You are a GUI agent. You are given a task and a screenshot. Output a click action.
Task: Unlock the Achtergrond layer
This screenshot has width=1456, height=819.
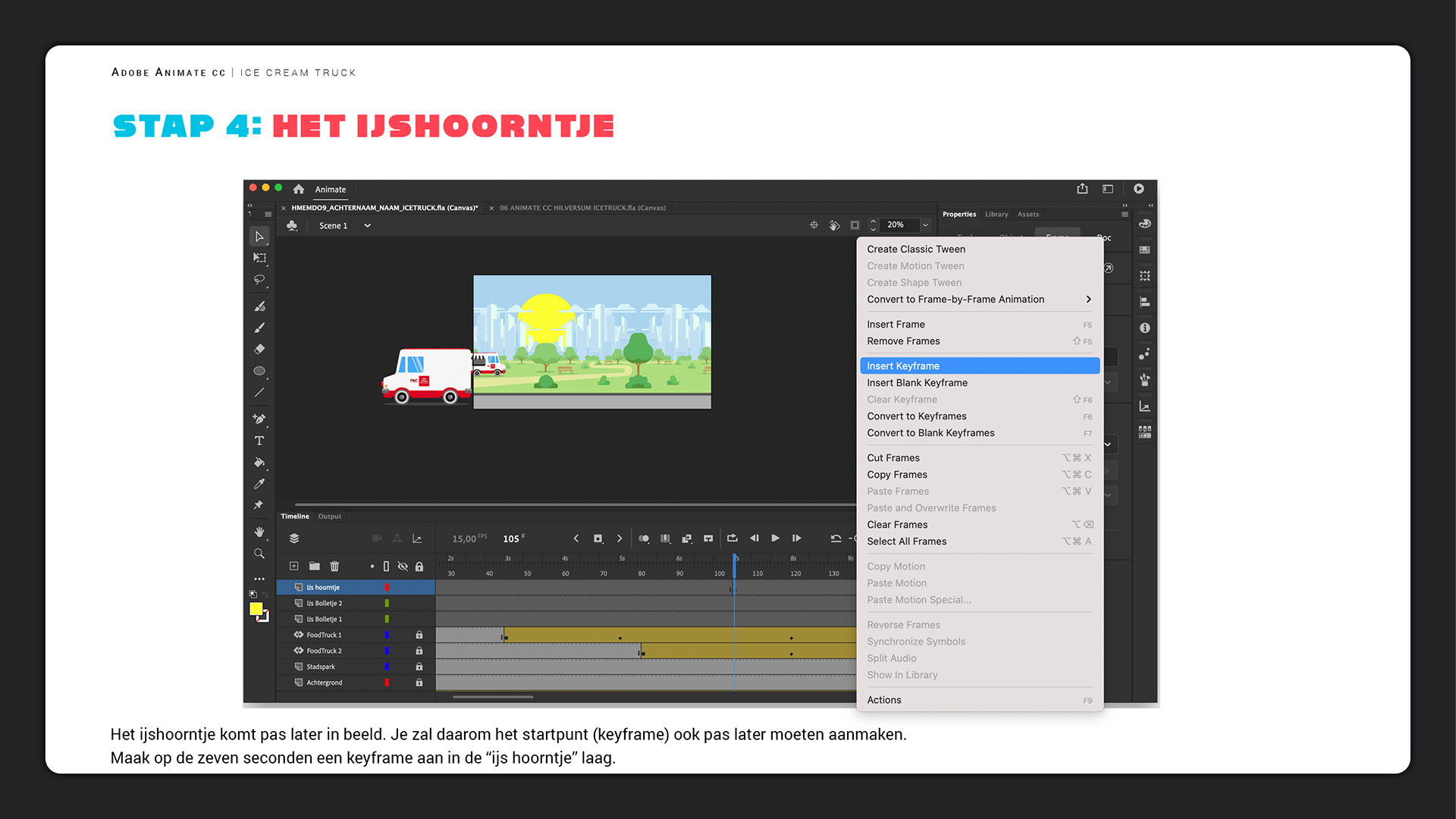(419, 682)
